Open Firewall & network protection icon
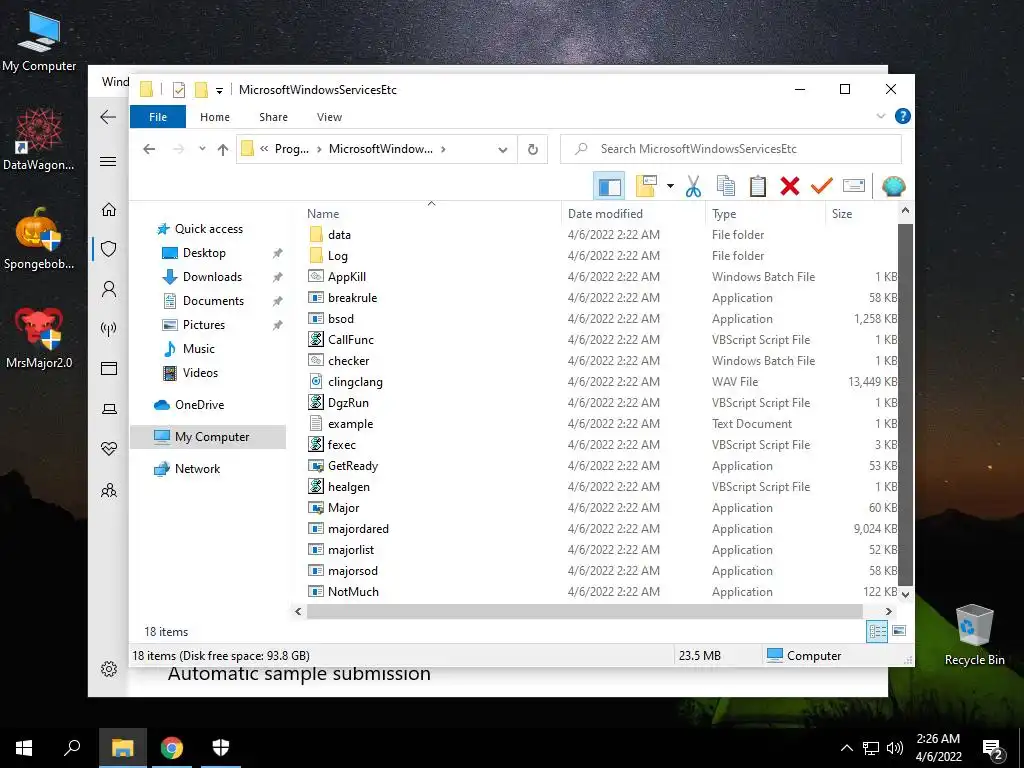Image resolution: width=1024 pixels, height=768 pixels. pyautogui.click(x=109, y=329)
